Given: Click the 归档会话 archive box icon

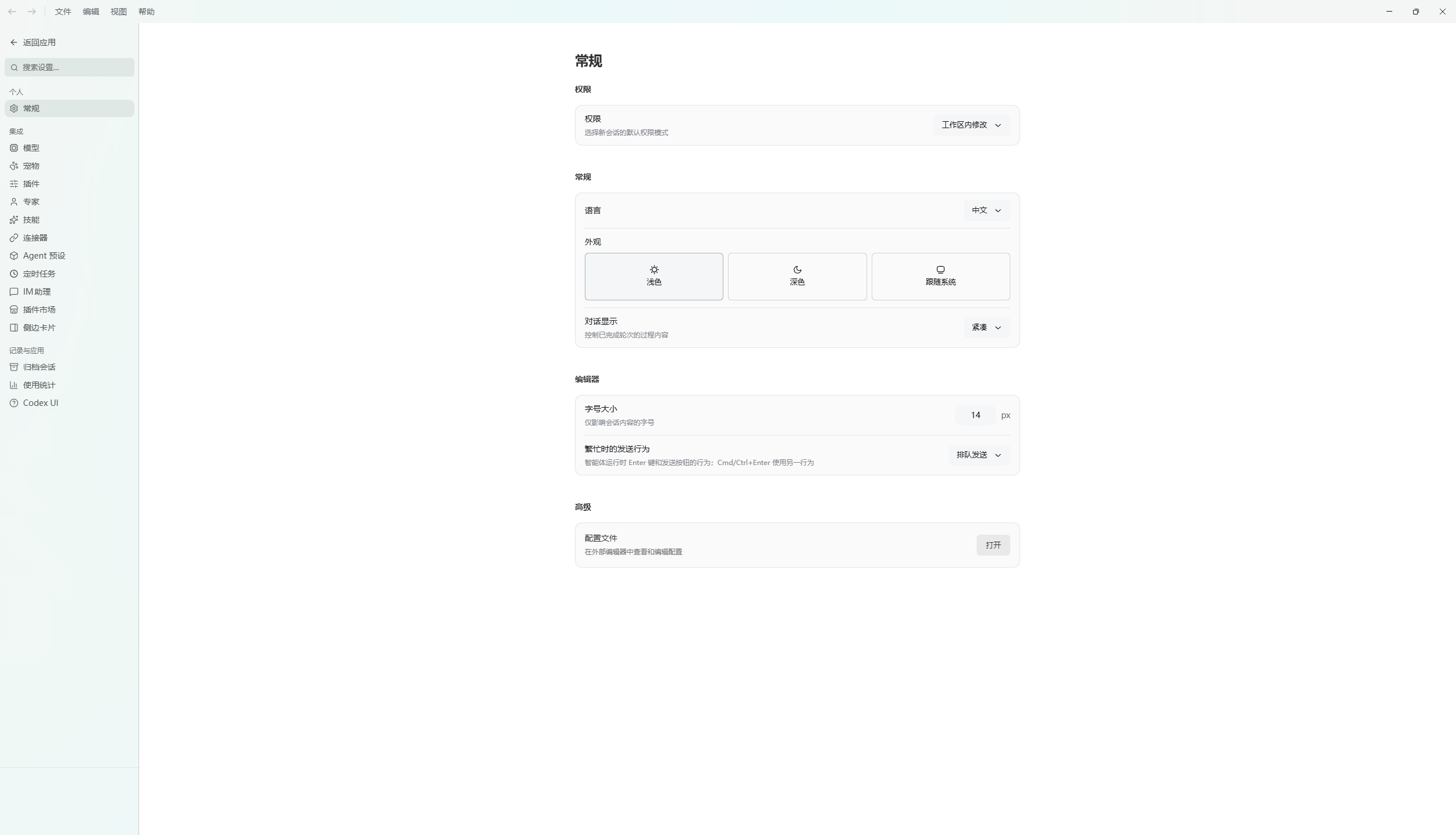Looking at the screenshot, I should pos(14,367).
